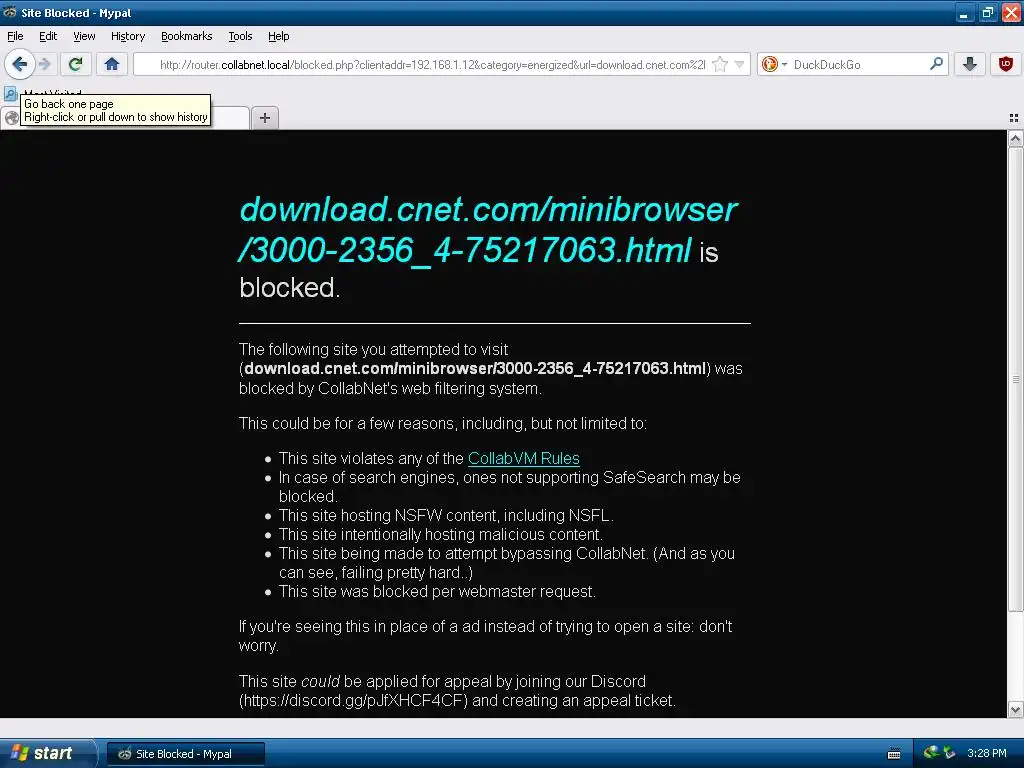The height and width of the screenshot is (768, 1024).
Task: Click the vertical scrollbar thumb
Action: pos(1016,379)
